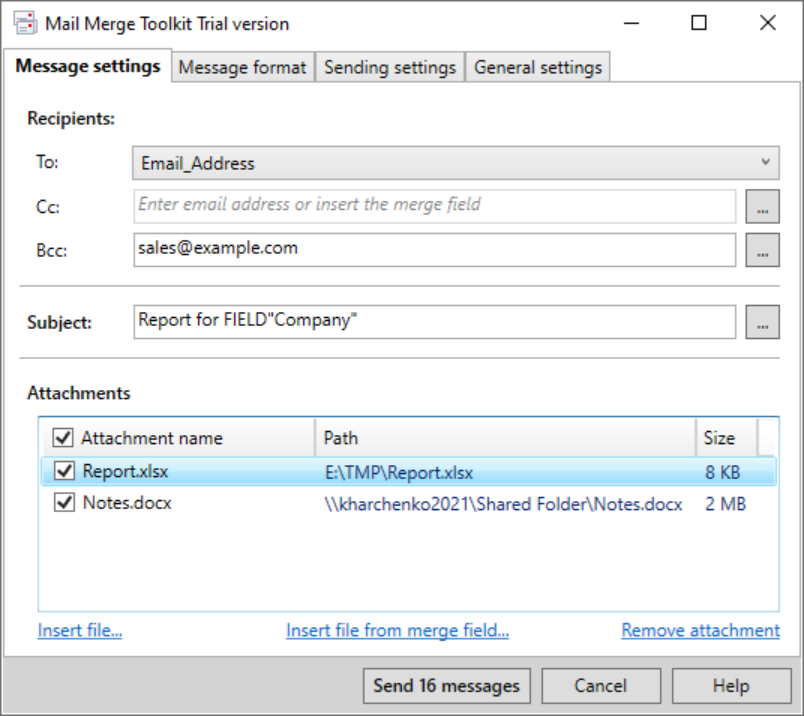Switch to the Message format tab

tap(242, 68)
